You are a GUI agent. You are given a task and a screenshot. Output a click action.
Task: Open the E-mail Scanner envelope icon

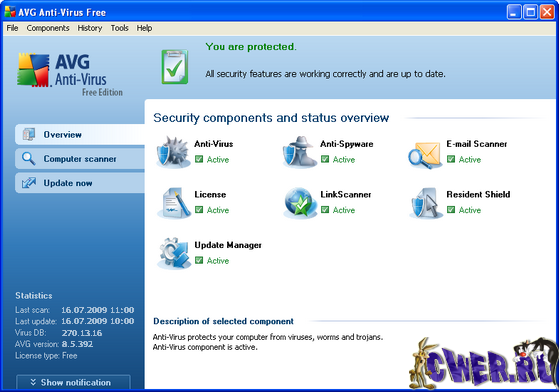[424, 155]
